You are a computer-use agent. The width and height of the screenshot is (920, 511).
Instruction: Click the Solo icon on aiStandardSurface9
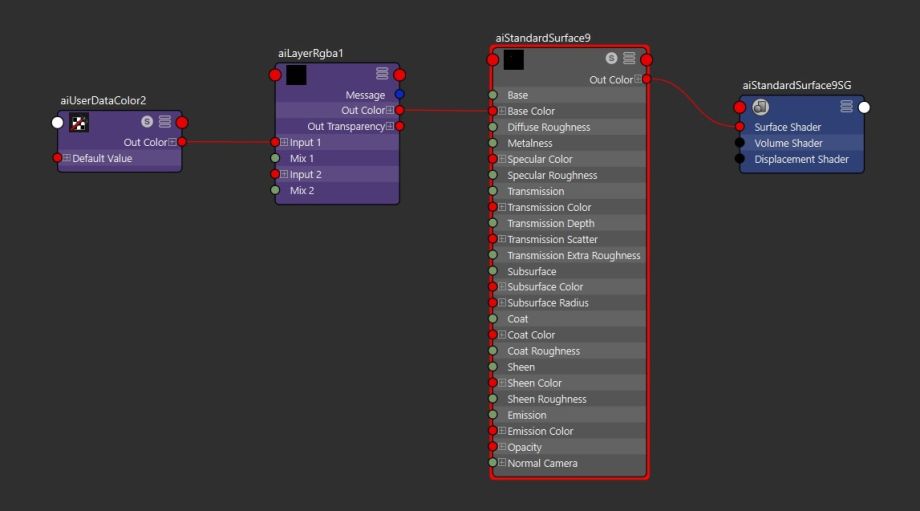pos(612,59)
